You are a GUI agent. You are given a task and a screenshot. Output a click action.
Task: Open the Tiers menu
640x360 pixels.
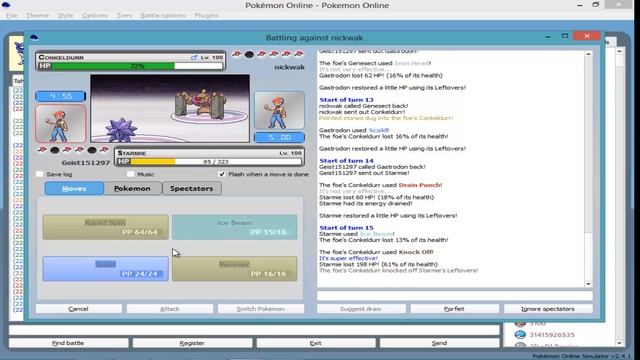pyautogui.click(x=124, y=16)
